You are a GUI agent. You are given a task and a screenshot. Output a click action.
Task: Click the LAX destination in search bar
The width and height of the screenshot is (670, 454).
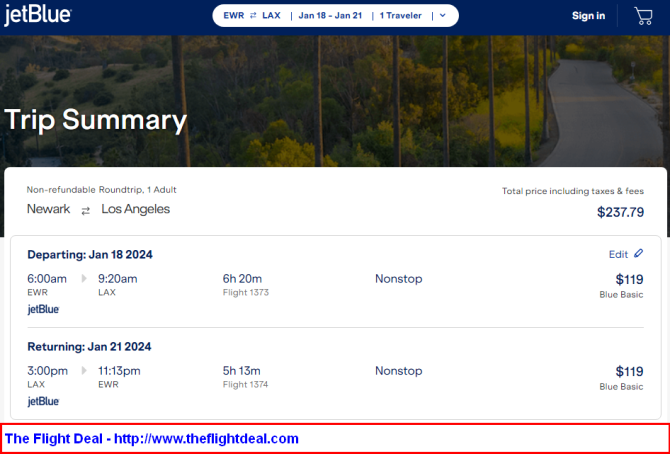pos(271,15)
